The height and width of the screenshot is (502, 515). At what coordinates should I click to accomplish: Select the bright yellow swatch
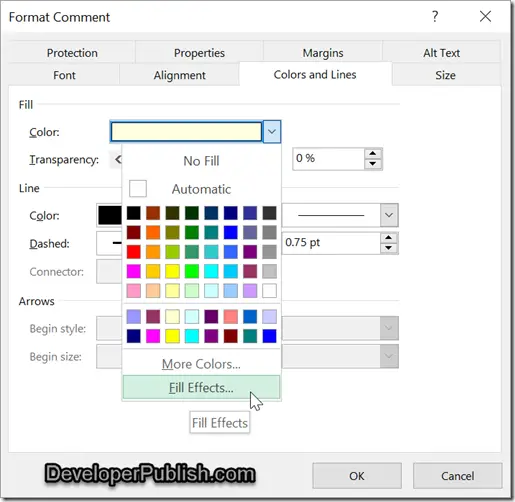(172, 271)
